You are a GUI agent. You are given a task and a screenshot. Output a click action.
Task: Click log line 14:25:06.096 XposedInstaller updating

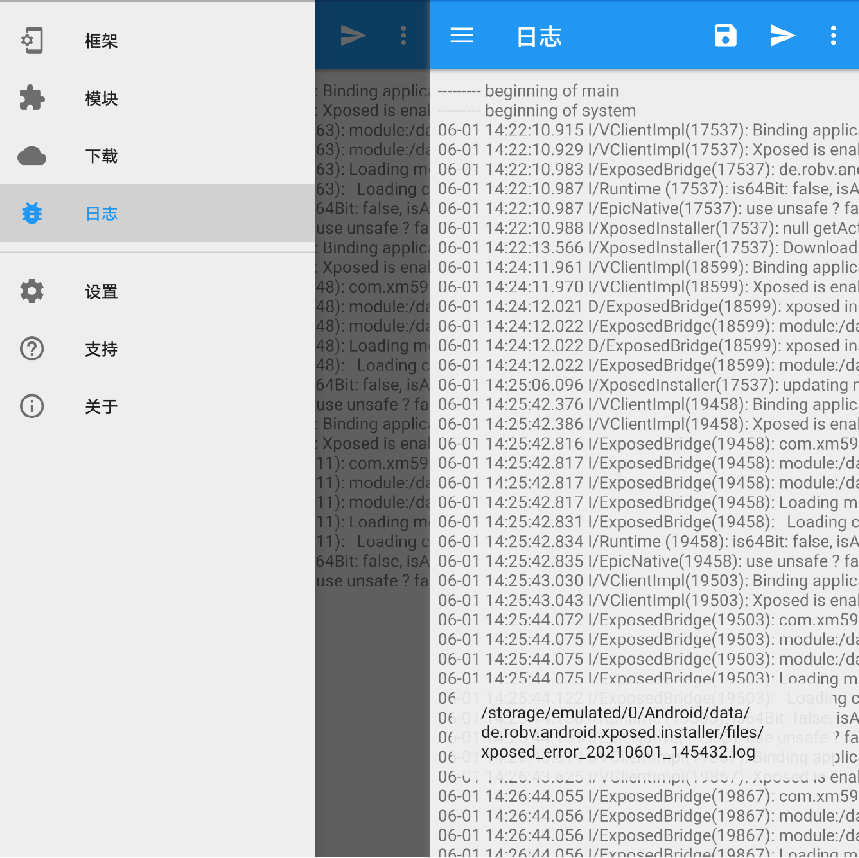click(x=648, y=385)
